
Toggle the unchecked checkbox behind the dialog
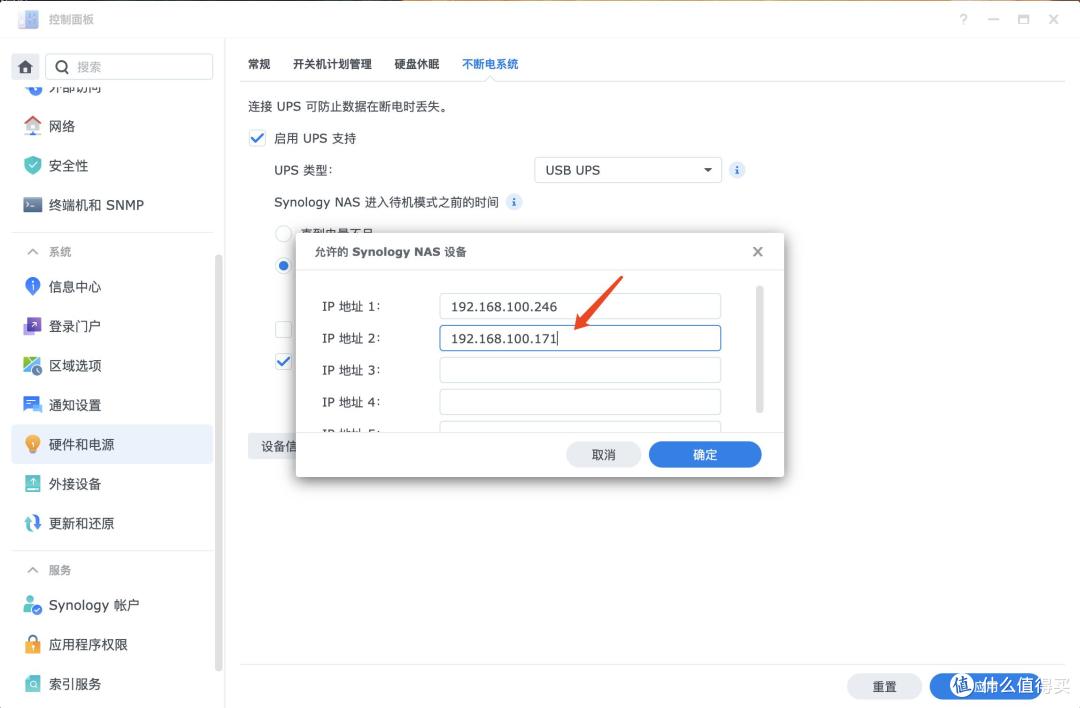[x=283, y=329]
